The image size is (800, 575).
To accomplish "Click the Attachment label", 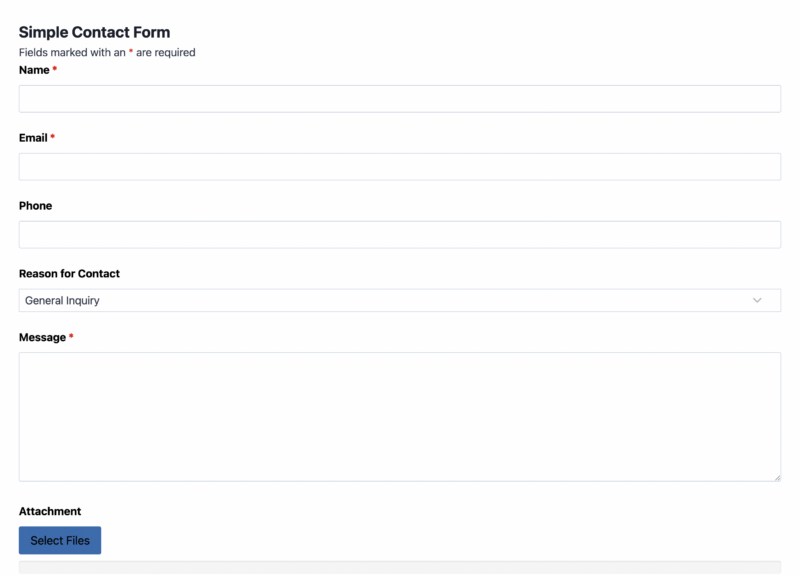I will [x=50, y=511].
